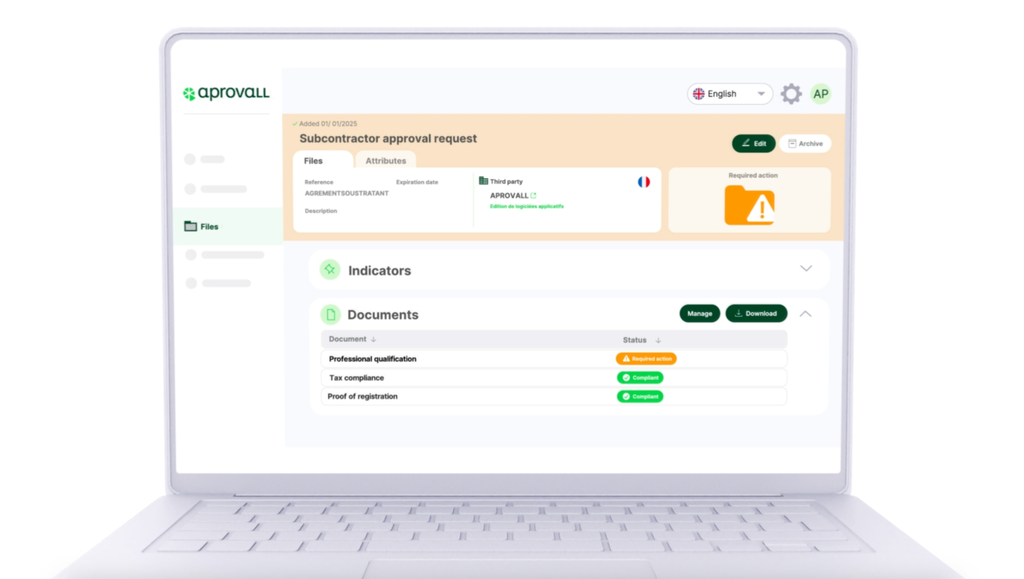Select Files in the sidebar
Image resolution: width=1024 pixels, height=579 pixels.
coord(228,227)
